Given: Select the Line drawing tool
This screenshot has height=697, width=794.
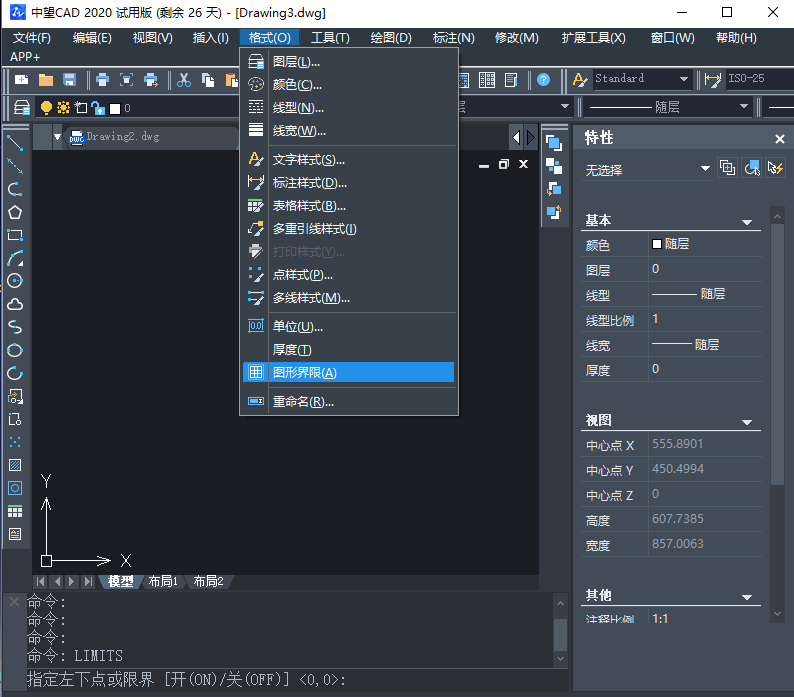Looking at the screenshot, I should (15, 143).
